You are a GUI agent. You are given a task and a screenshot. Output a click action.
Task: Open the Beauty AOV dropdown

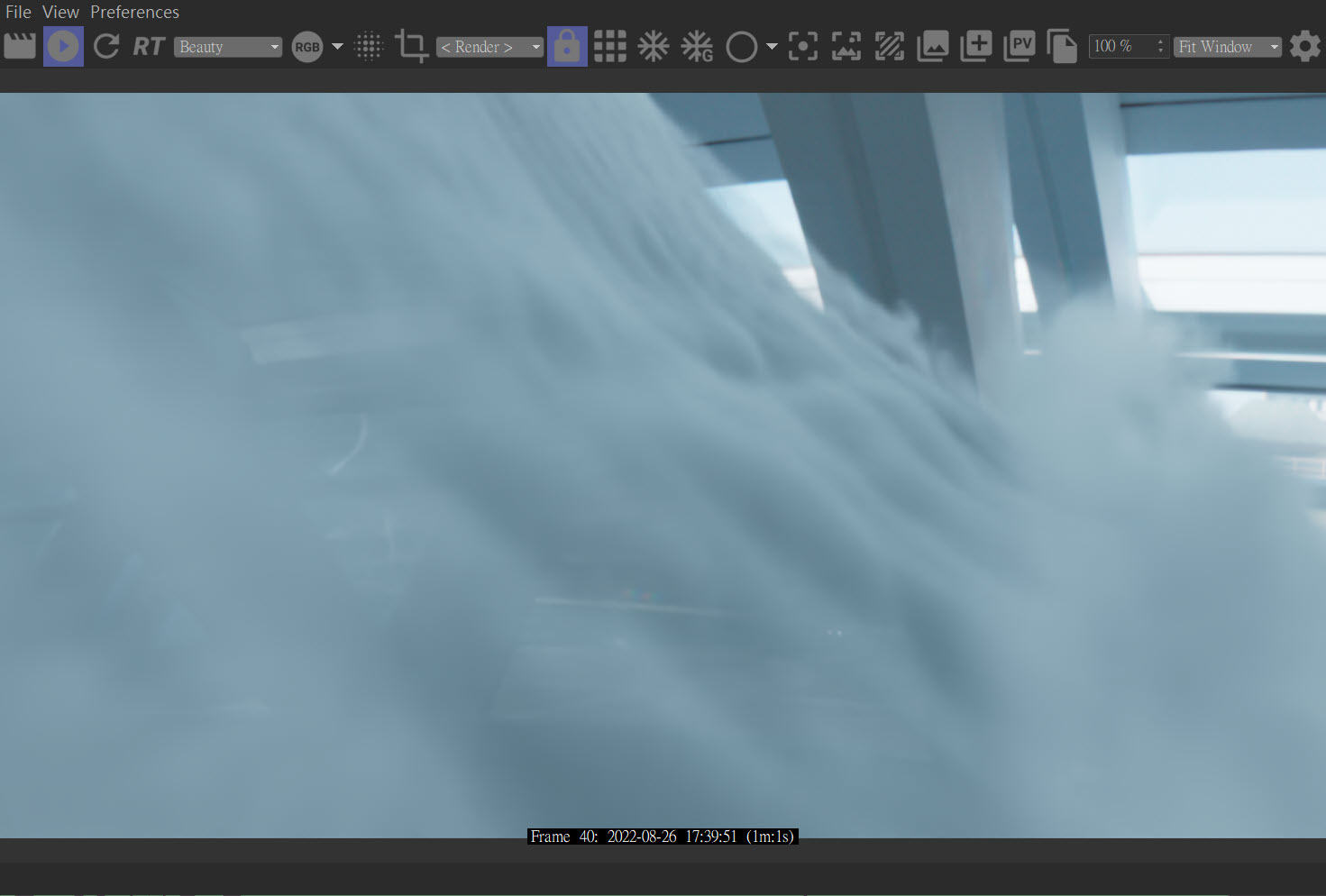228,47
